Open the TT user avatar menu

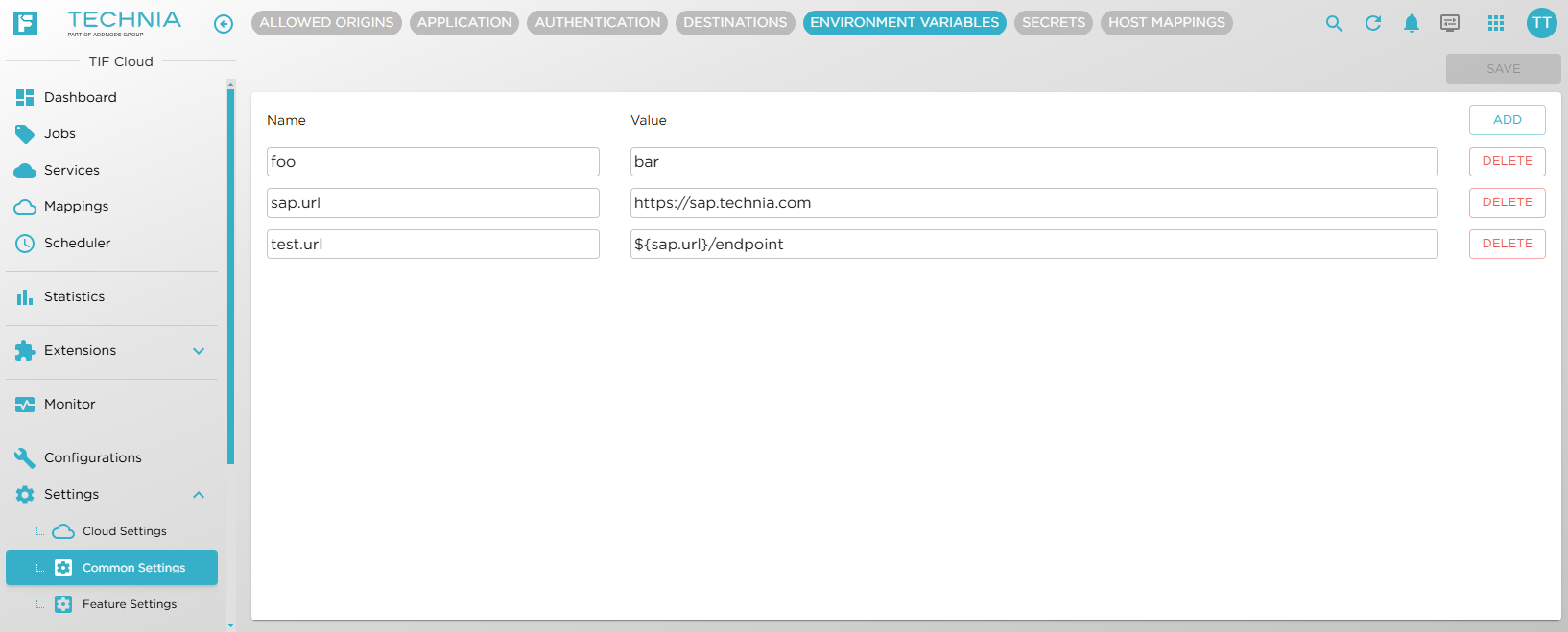[1542, 23]
